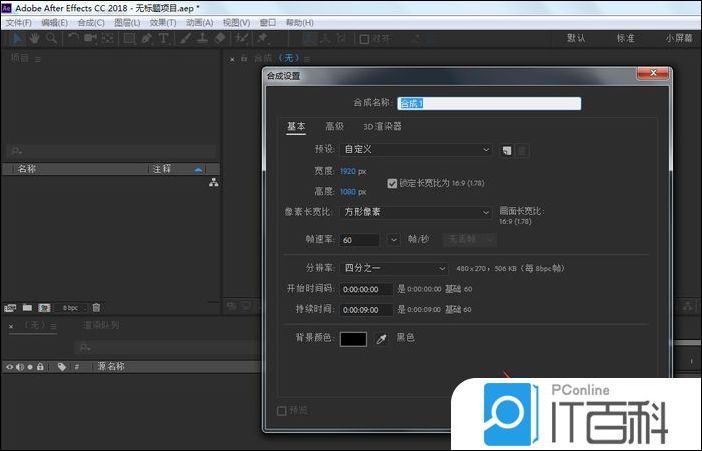Toggle the lock column in timeline header

point(40,367)
